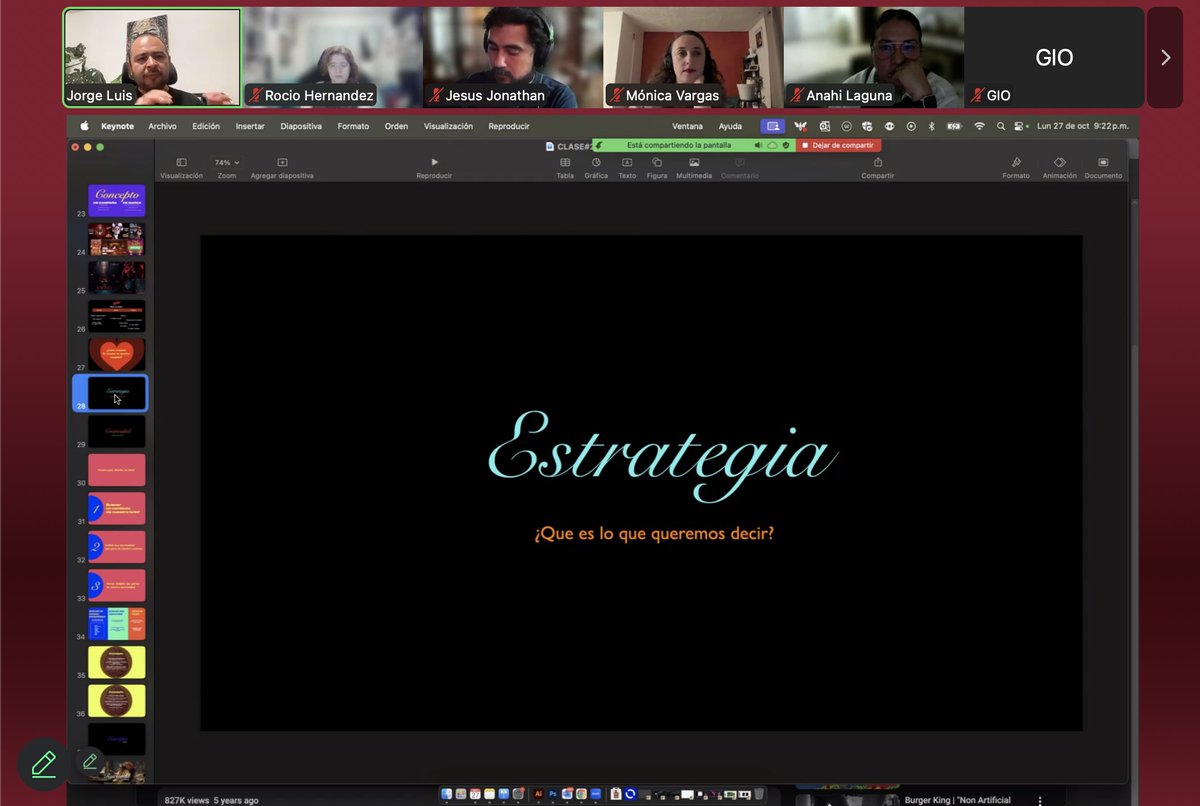1200x806 pixels.
Task: Click Agregar diapositiva plus icon
Action: (x=282, y=162)
